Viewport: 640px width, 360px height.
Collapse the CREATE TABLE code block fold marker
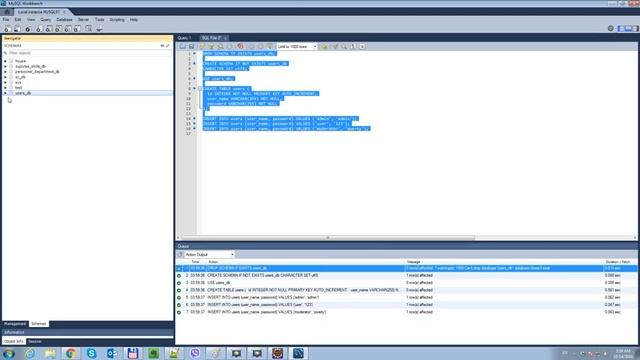pyautogui.click(x=200, y=89)
